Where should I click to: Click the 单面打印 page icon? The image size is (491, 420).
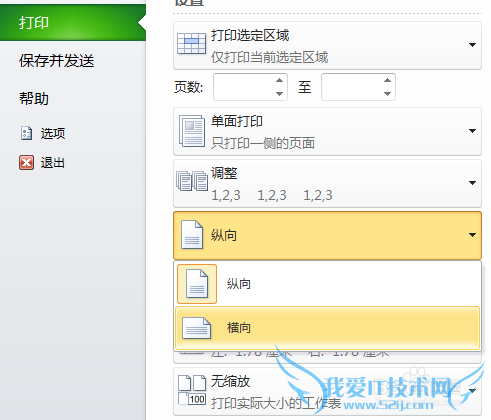tap(192, 131)
